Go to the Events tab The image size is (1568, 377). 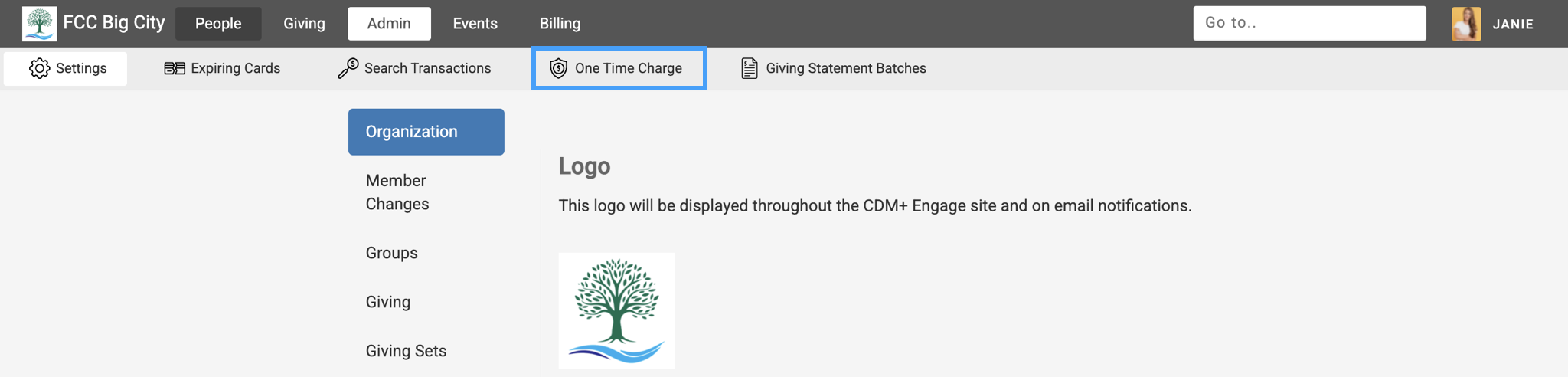475,24
